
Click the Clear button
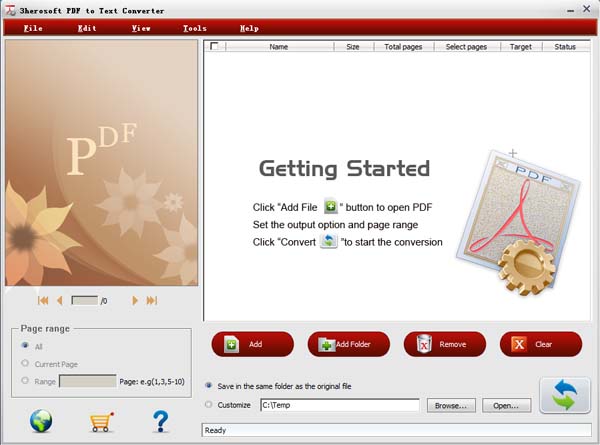(x=541, y=344)
